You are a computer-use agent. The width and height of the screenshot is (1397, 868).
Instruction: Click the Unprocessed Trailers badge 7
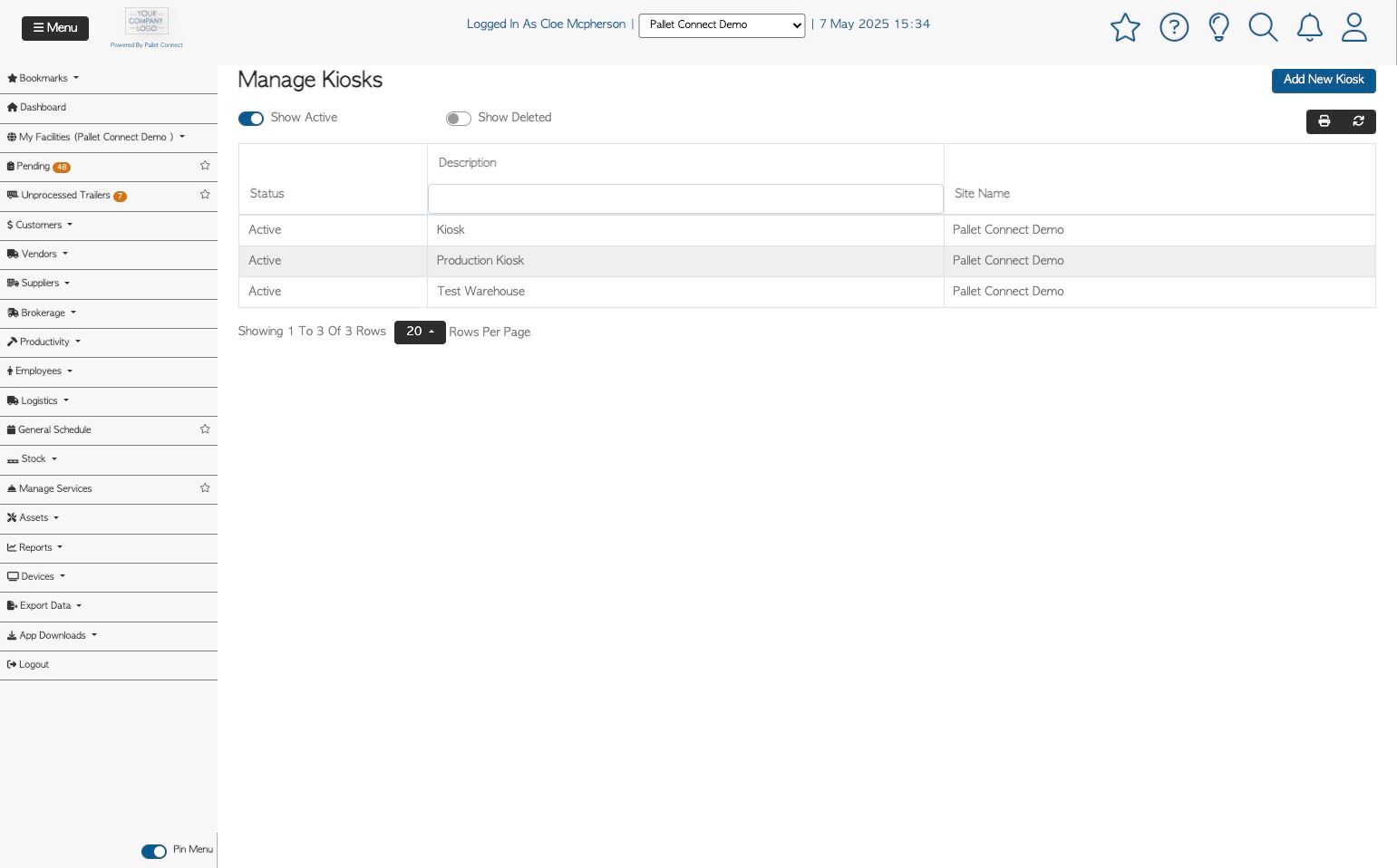coord(120,196)
